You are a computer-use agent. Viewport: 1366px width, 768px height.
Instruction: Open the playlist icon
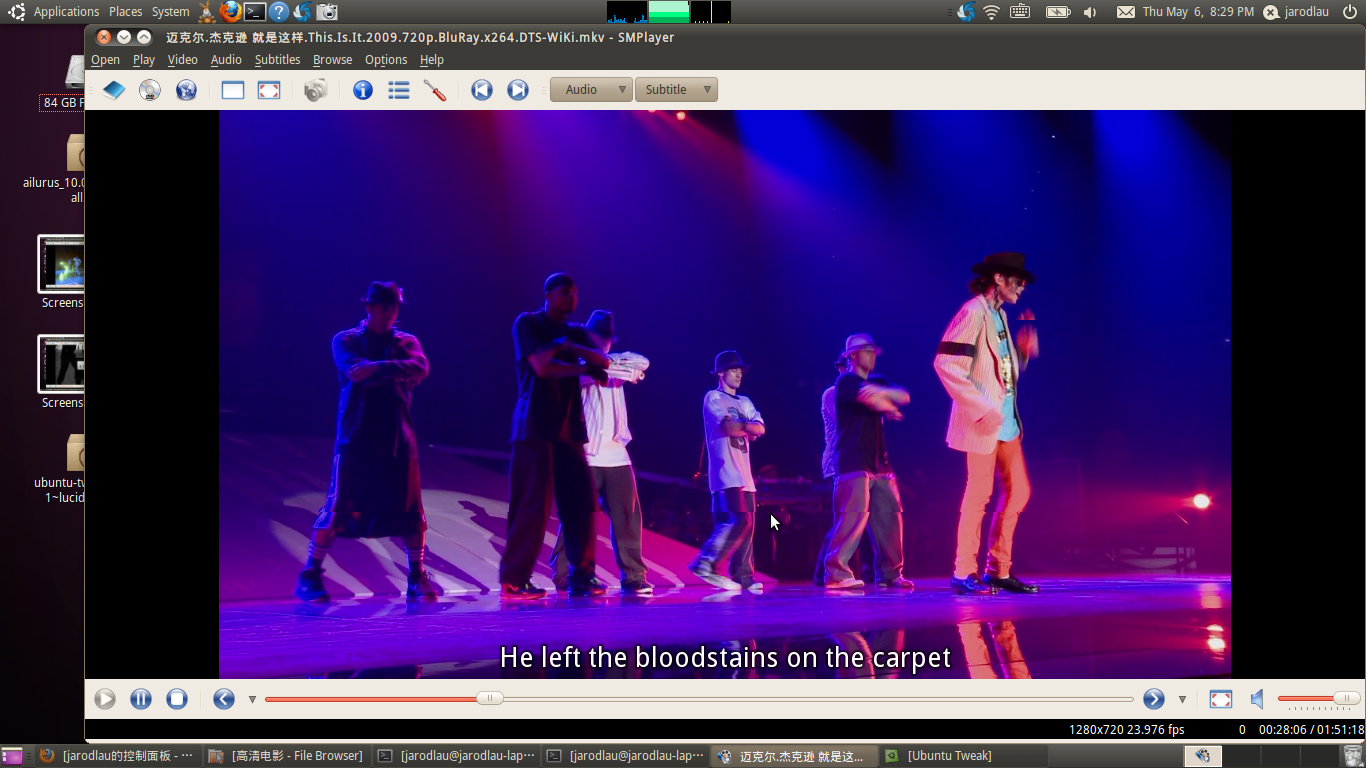coord(399,90)
